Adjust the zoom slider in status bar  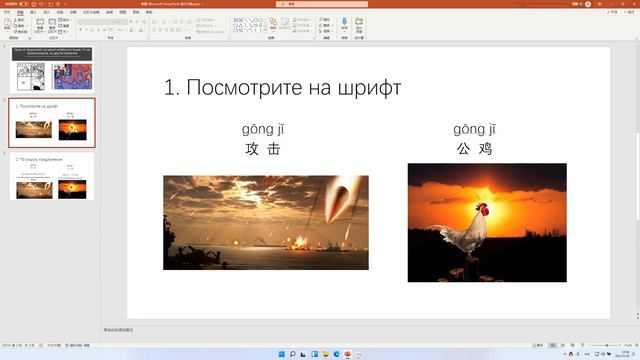(607, 345)
